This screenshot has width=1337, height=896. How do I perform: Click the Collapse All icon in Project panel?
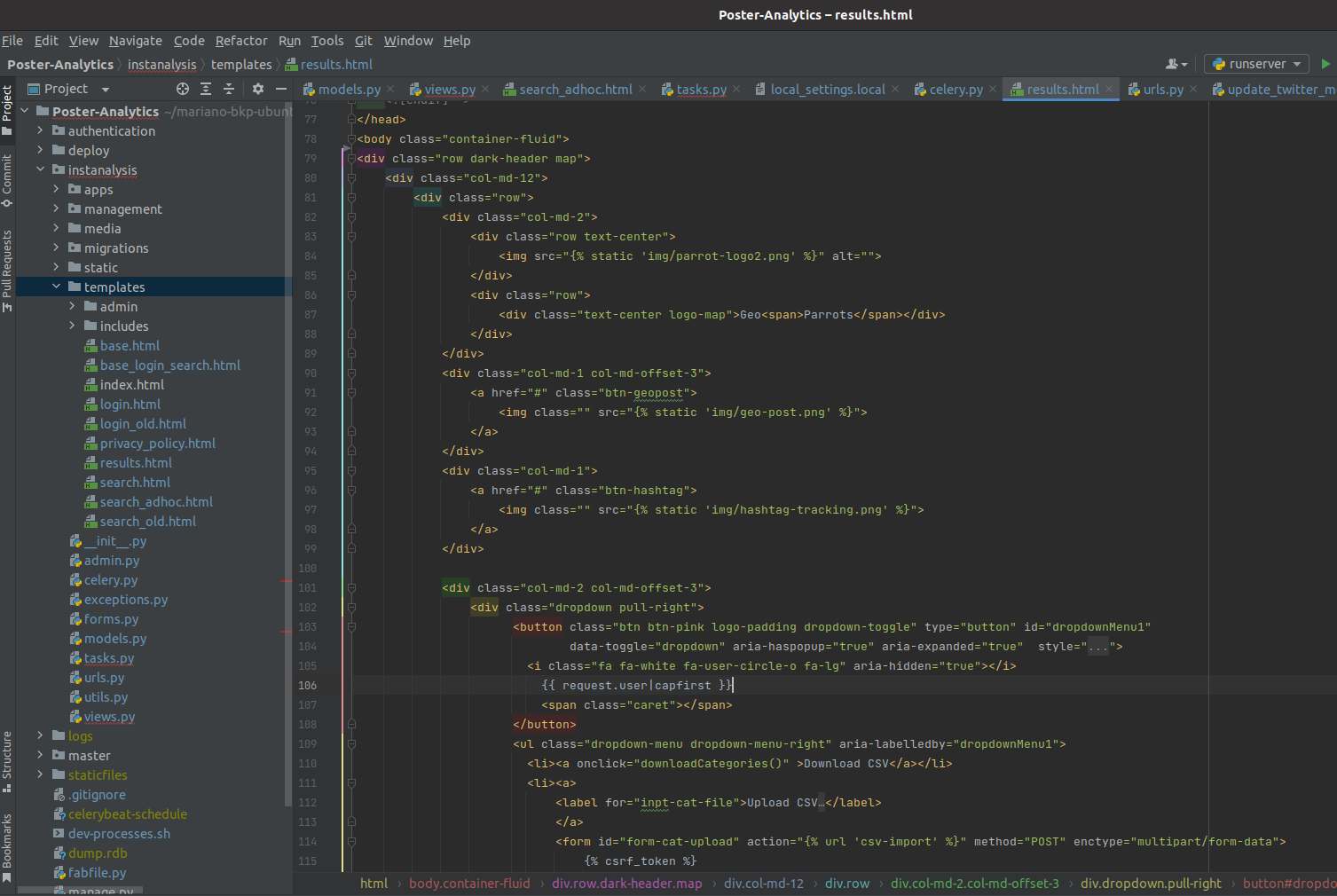coord(229,89)
